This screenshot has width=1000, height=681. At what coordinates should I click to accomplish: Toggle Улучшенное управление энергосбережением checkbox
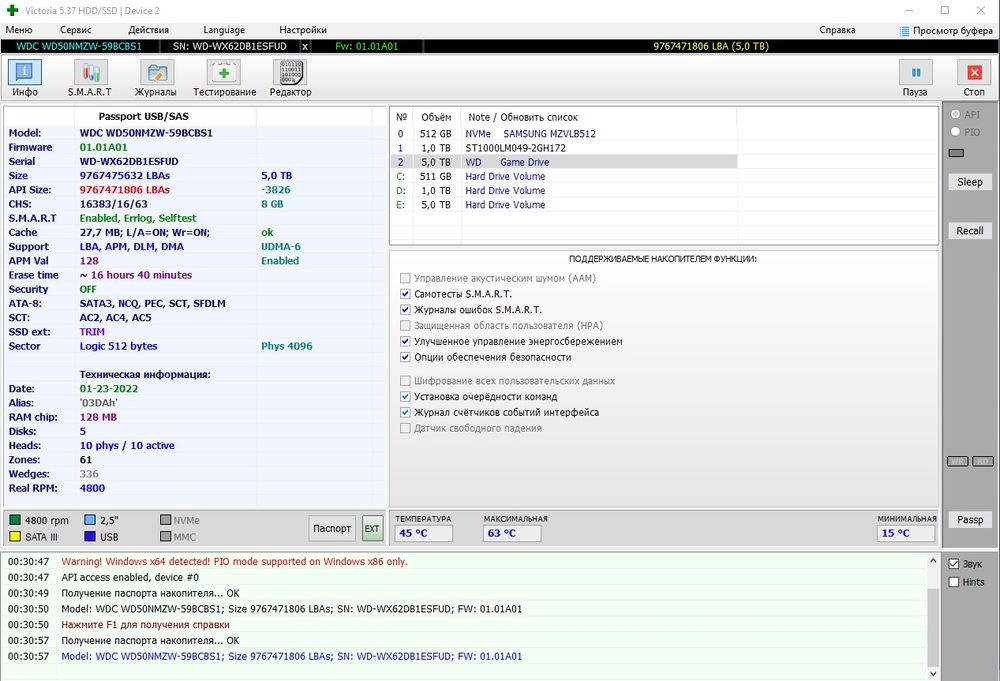405,341
